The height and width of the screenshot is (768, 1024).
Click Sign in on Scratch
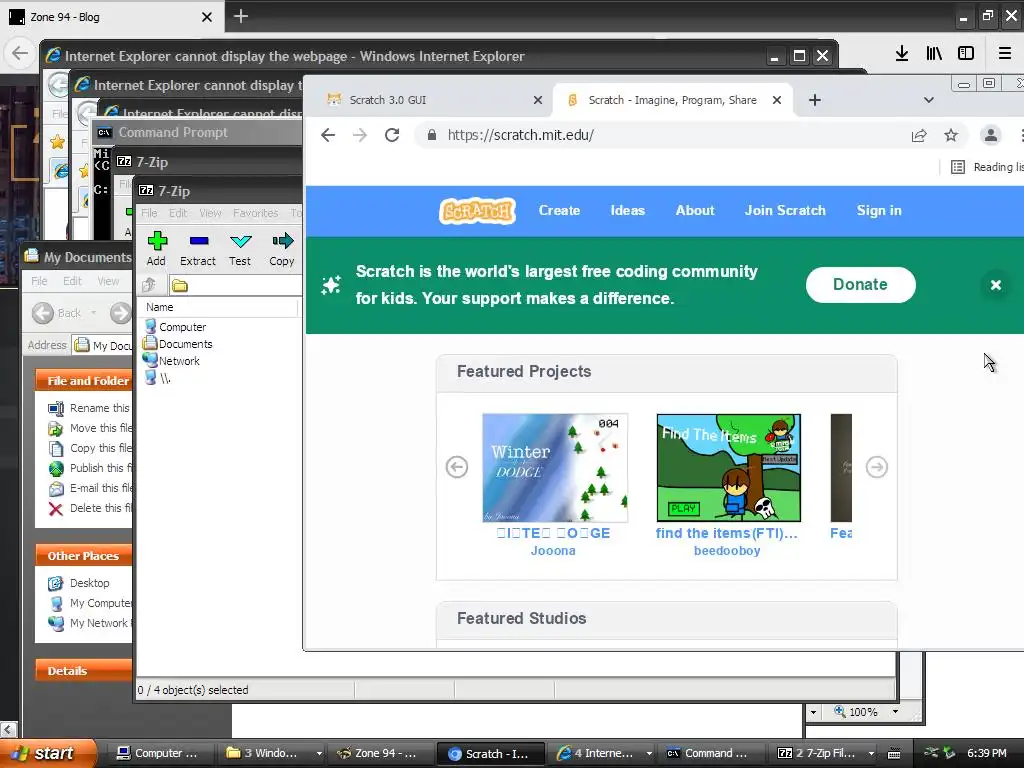879,210
